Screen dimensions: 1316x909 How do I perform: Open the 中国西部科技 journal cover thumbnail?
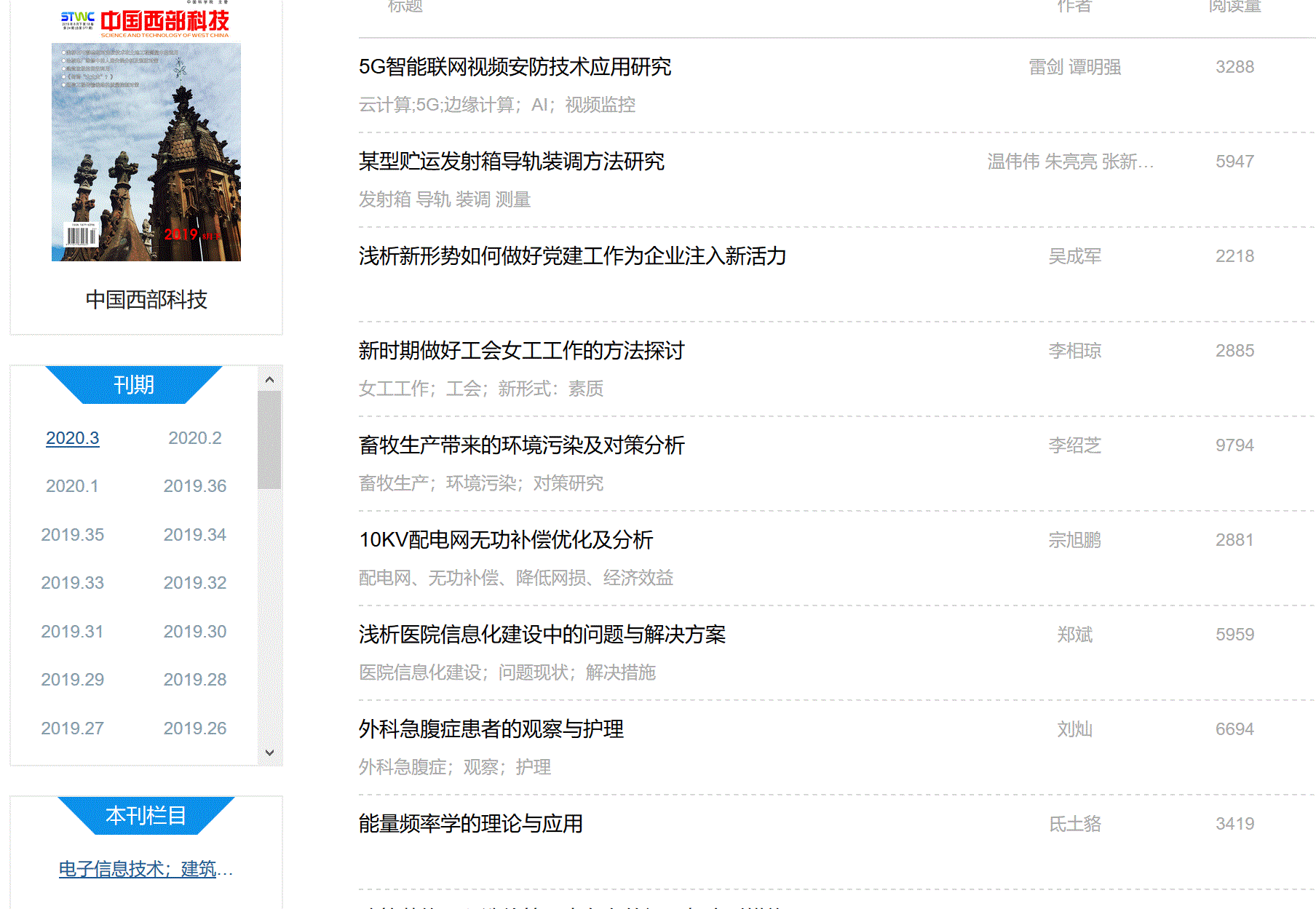click(x=146, y=151)
